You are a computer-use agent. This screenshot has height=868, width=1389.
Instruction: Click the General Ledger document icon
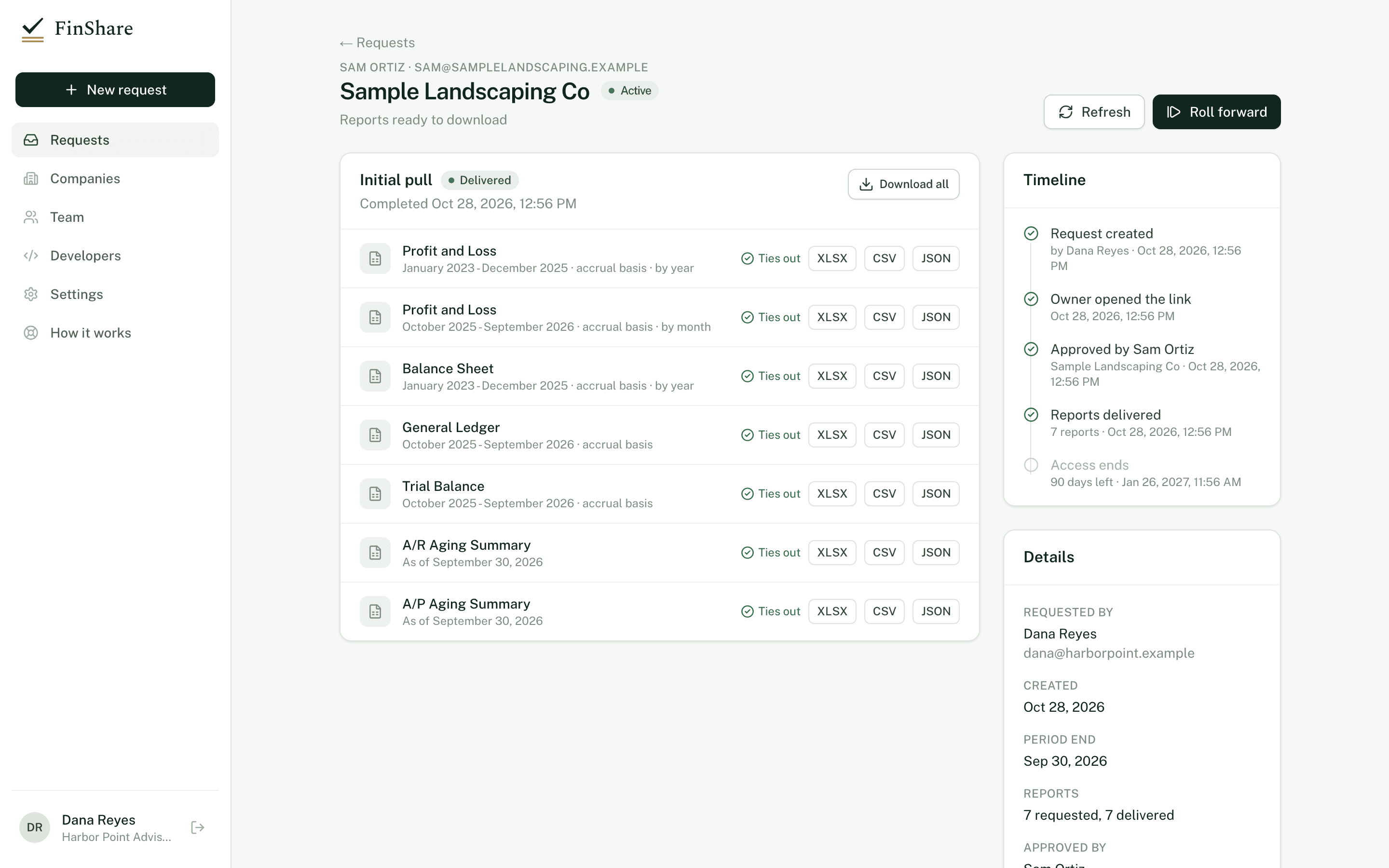pos(375,435)
